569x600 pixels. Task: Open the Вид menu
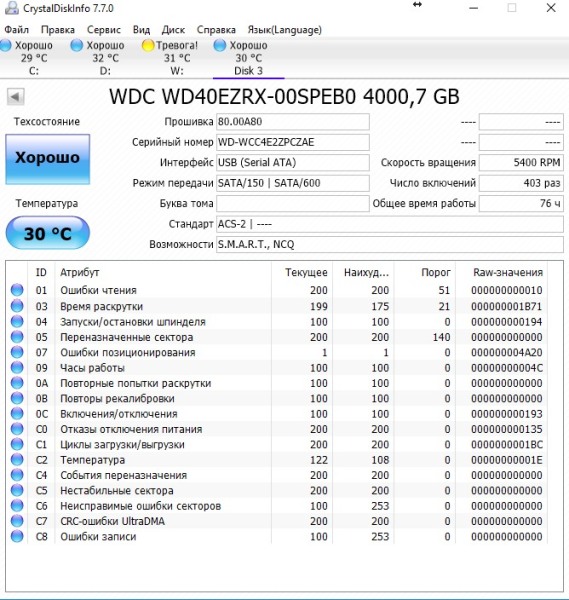click(x=141, y=29)
